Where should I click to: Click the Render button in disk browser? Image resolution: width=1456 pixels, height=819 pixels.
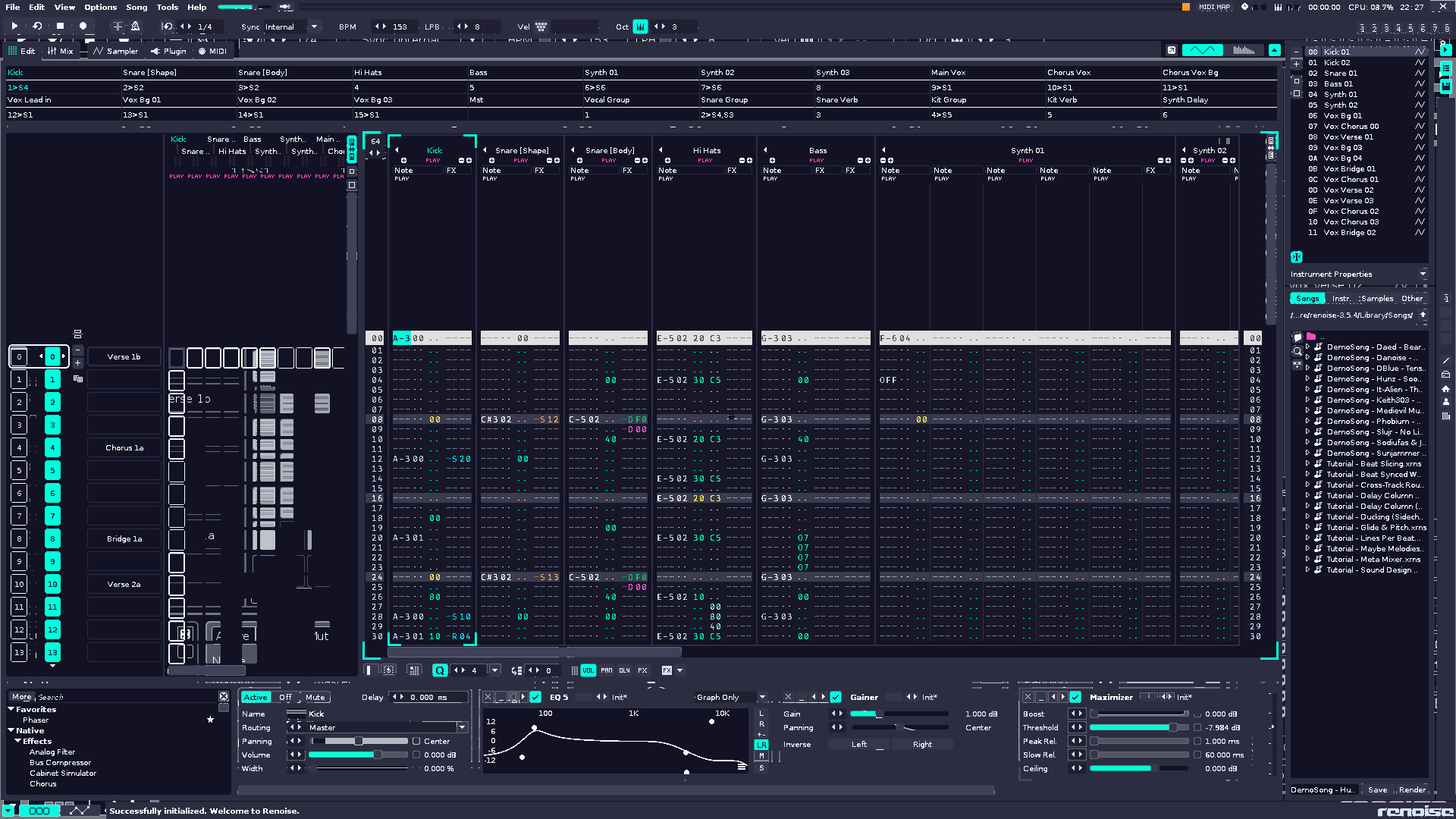[x=1412, y=789]
